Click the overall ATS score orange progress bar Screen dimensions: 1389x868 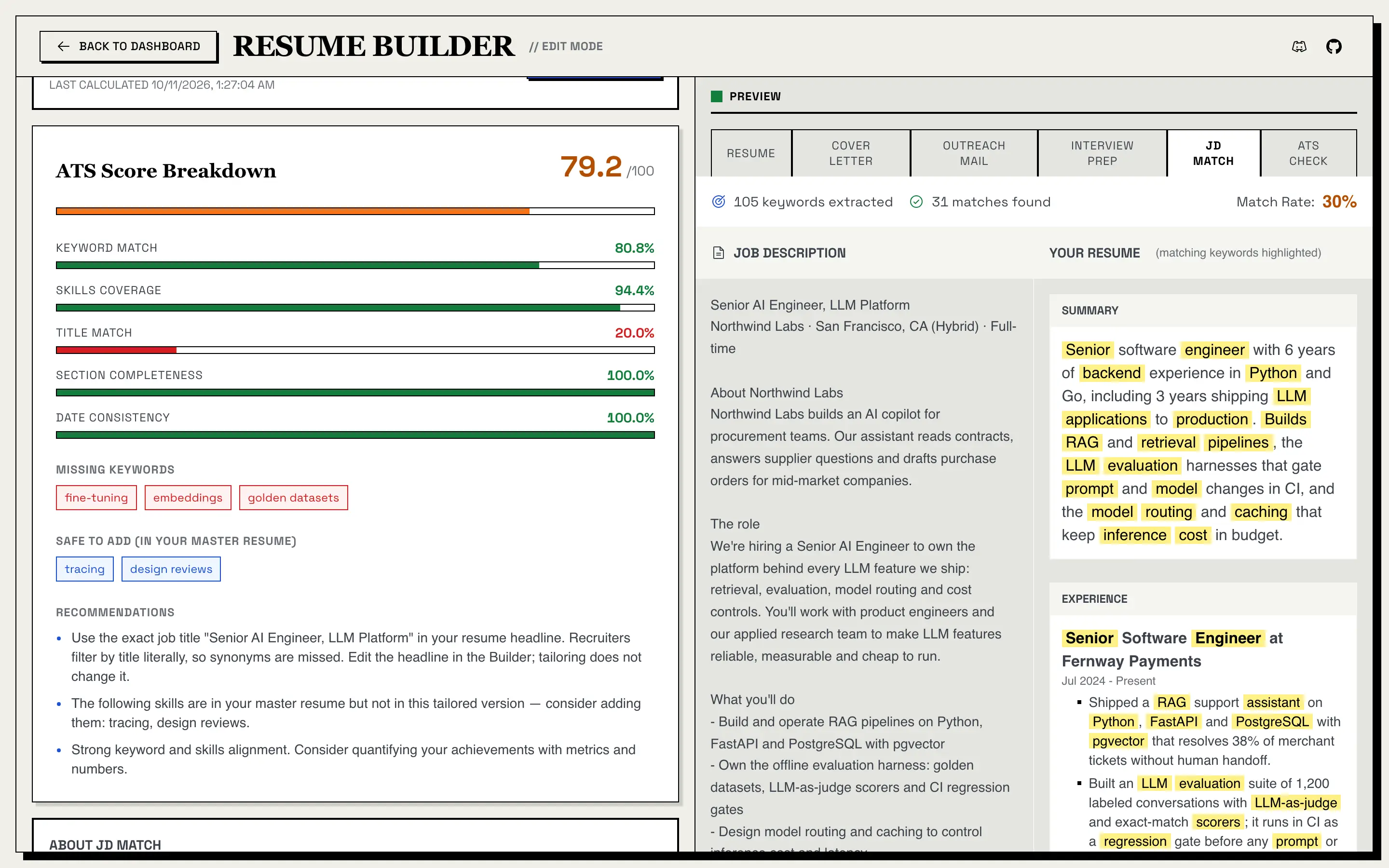355,211
